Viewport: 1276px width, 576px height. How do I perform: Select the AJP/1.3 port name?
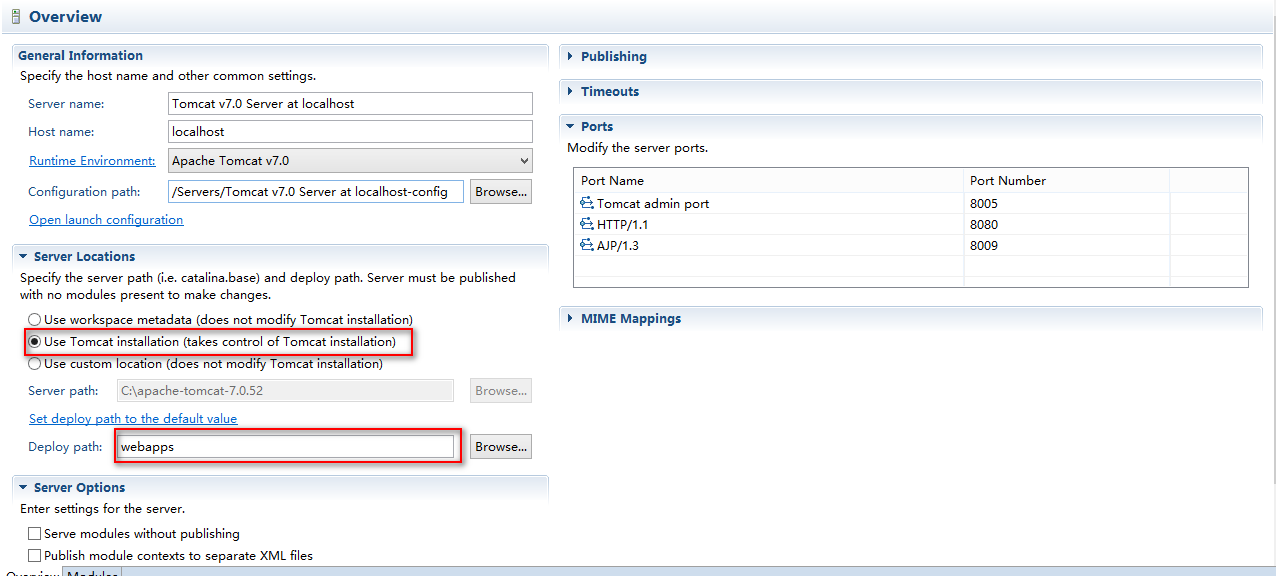pos(620,245)
